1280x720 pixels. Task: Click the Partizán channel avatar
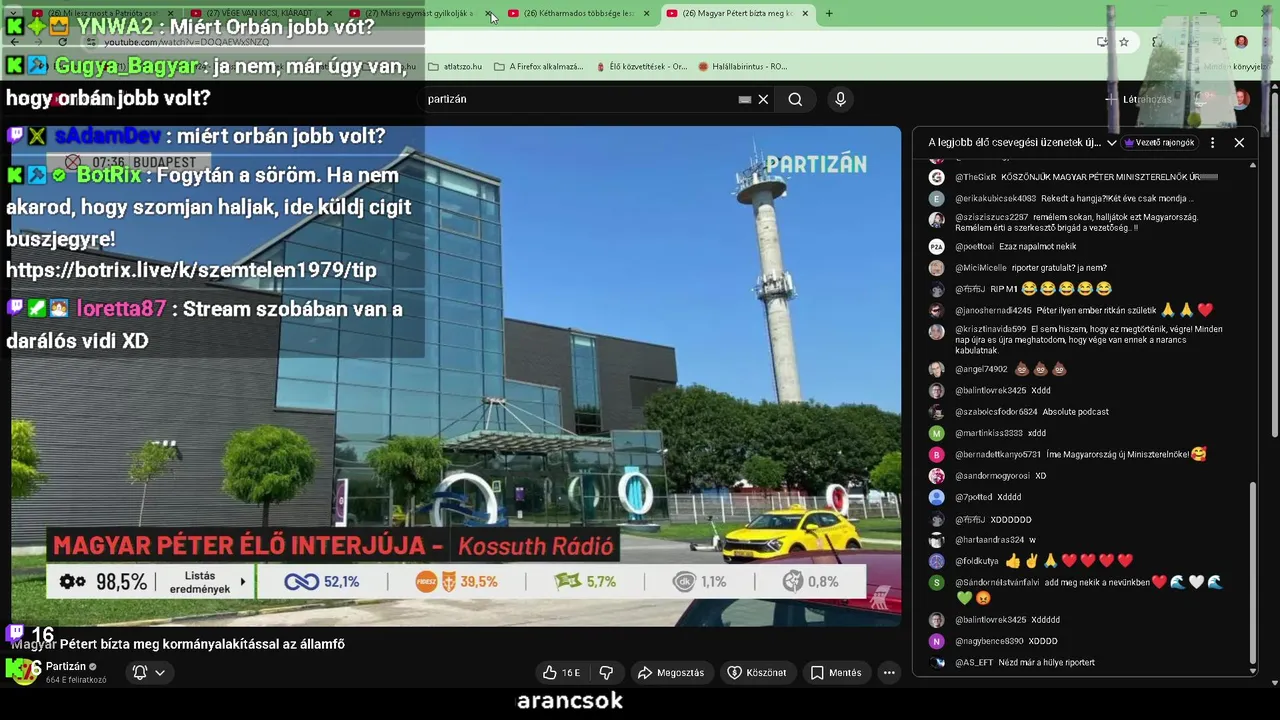tap(26, 672)
